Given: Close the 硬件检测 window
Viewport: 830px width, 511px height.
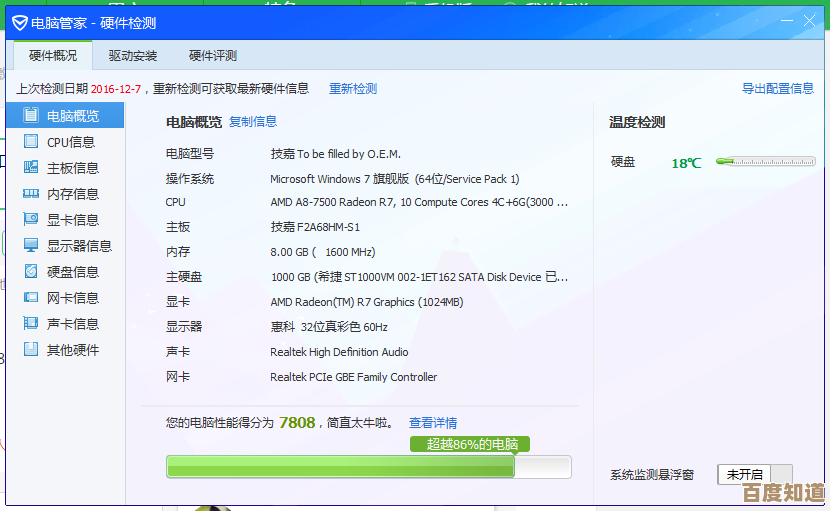Looking at the screenshot, I should [x=809, y=21].
